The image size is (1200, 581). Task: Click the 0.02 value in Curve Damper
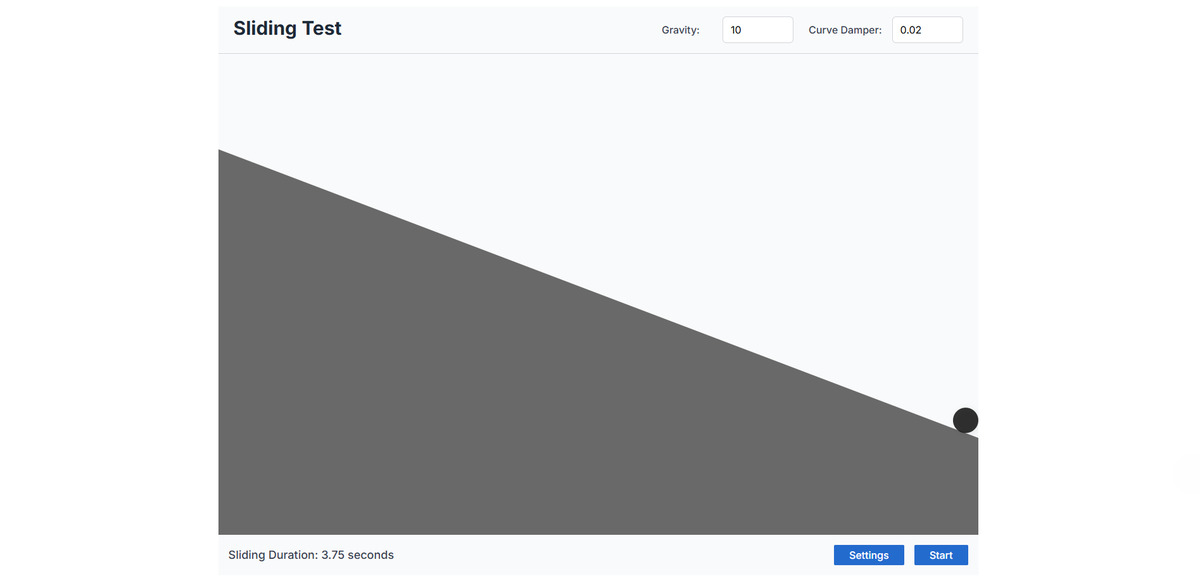(x=911, y=30)
